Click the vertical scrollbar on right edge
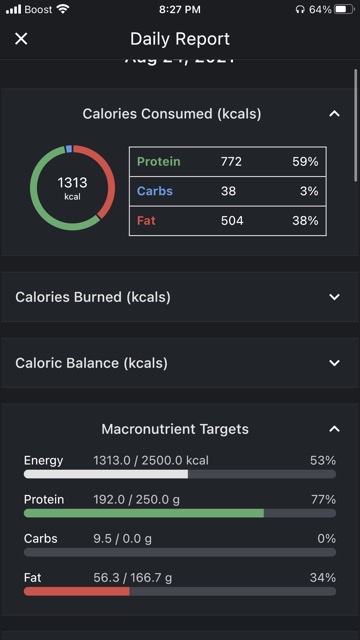Screen dimensions: 360x640 [356, 125]
